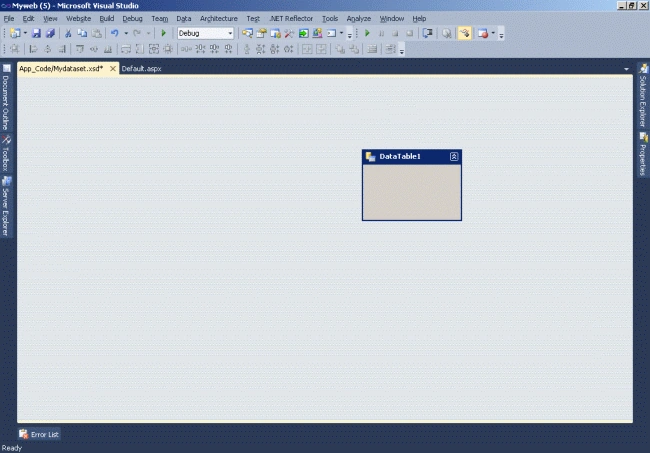Open the red circle icon dropdown arrow
Screen dimensions: 650x453
click(x=493, y=33)
